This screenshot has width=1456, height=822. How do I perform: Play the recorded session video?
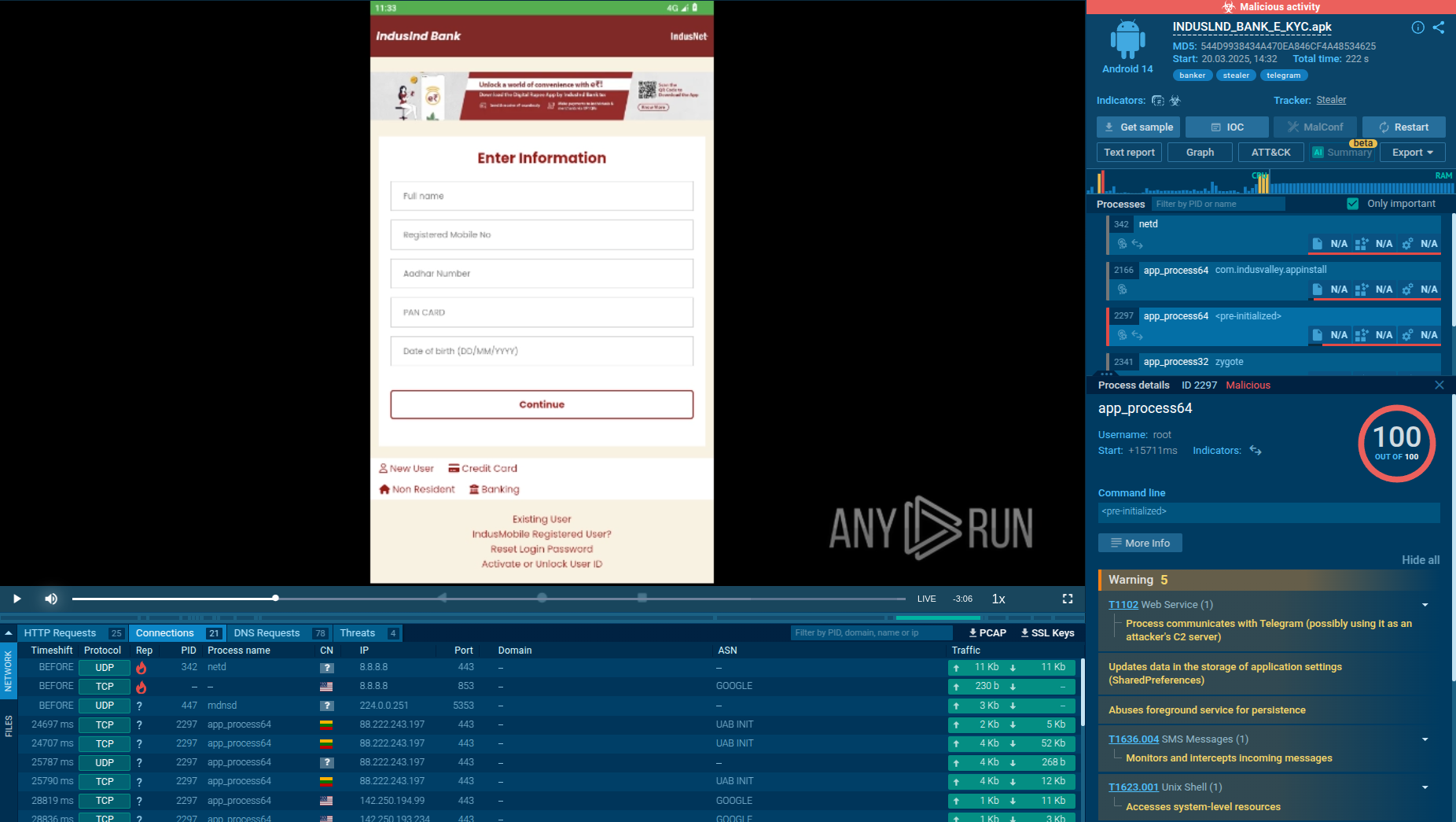17,599
